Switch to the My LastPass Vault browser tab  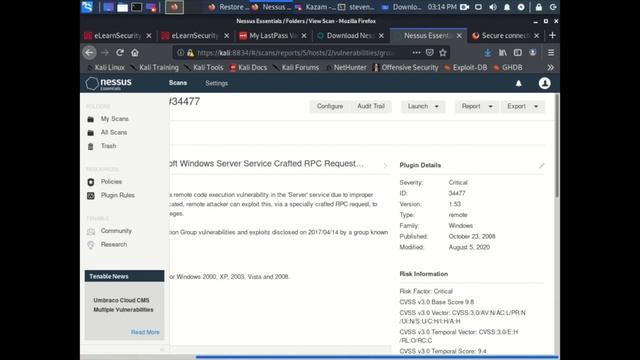[x=273, y=36]
